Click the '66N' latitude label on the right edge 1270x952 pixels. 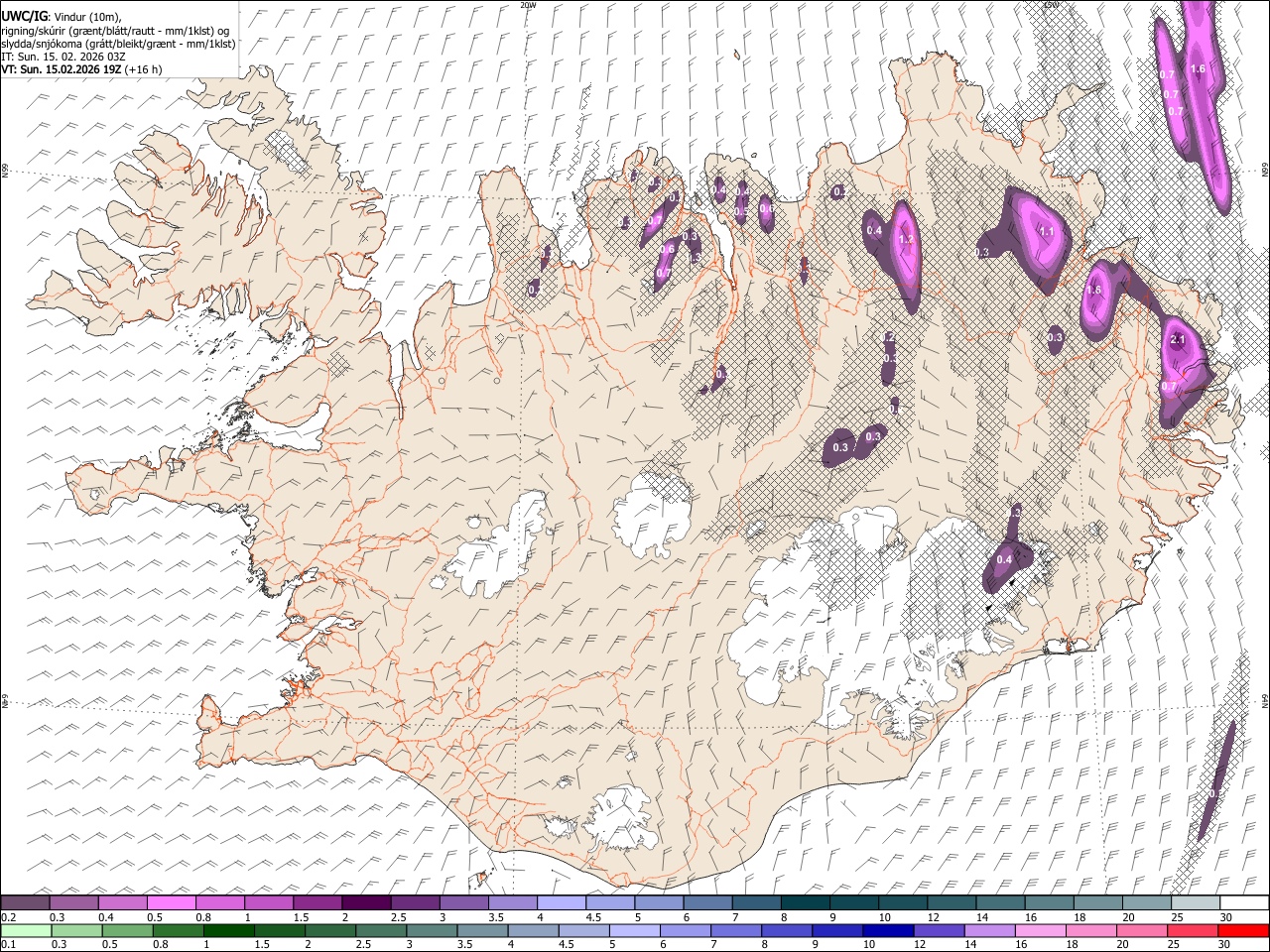tap(1265, 172)
